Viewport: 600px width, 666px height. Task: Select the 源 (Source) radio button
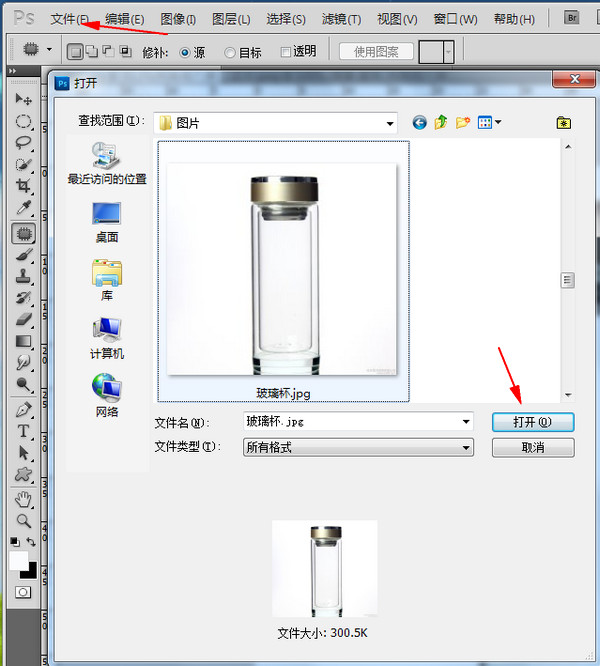tap(185, 53)
